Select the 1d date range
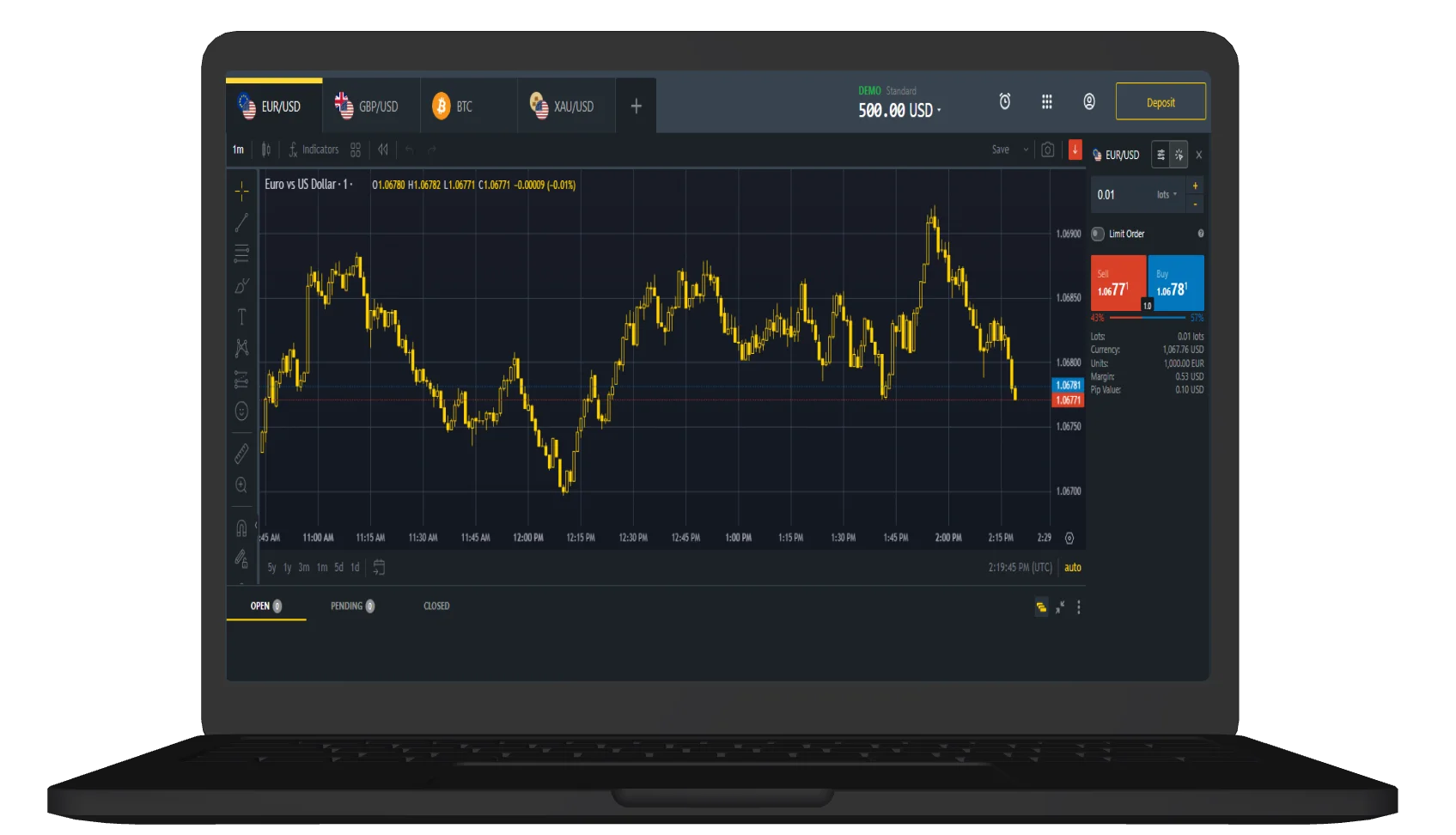 pyautogui.click(x=355, y=568)
